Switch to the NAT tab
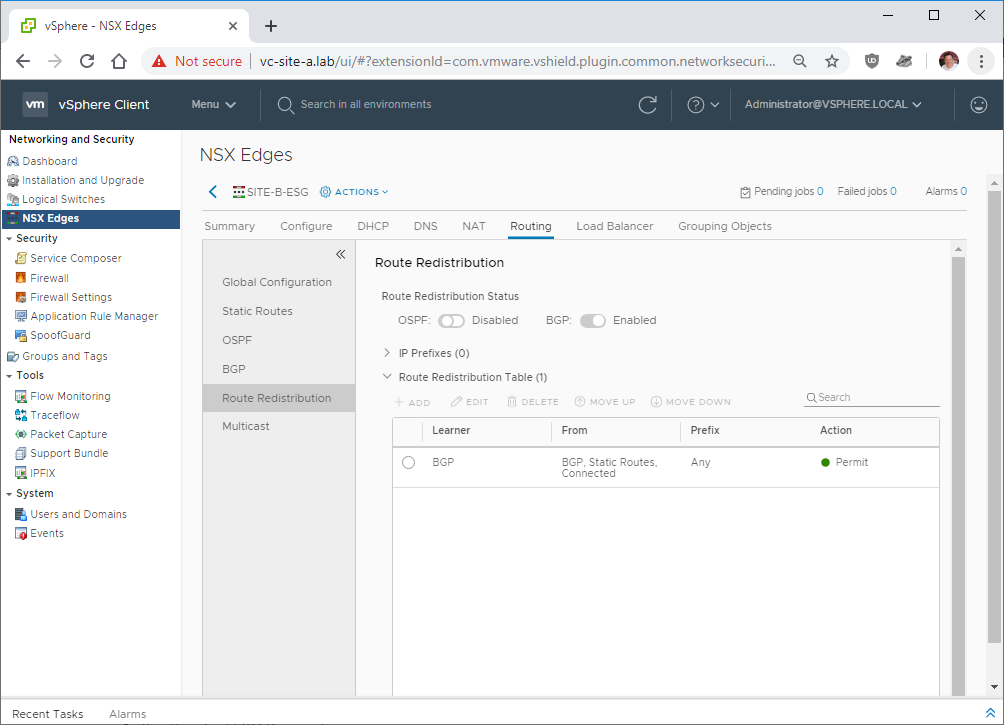This screenshot has width=1004, height=725. coord(474,226)
